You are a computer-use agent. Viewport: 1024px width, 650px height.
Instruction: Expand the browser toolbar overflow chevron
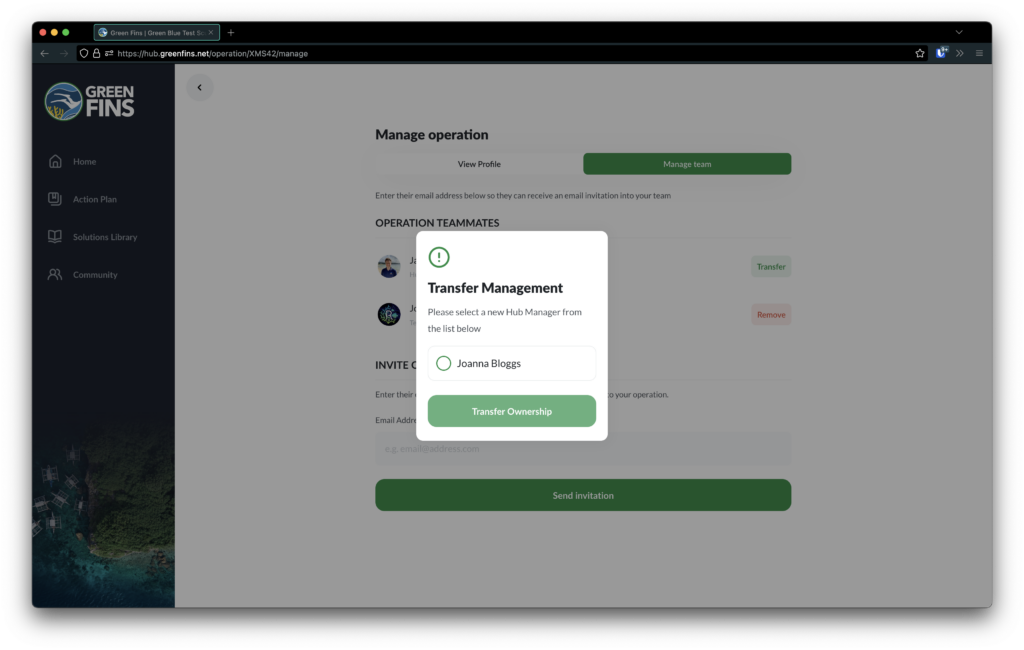tap(959, 53)
